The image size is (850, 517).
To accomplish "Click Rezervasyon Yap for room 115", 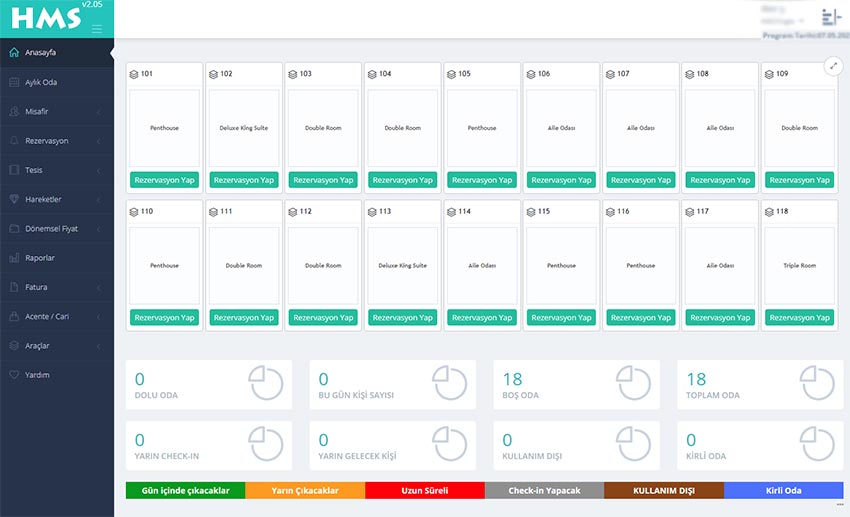I will (x=561, y=318).
